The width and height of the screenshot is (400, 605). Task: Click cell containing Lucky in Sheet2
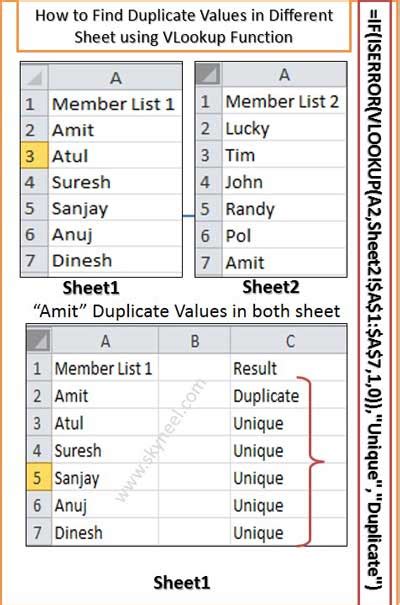(284, 128)
